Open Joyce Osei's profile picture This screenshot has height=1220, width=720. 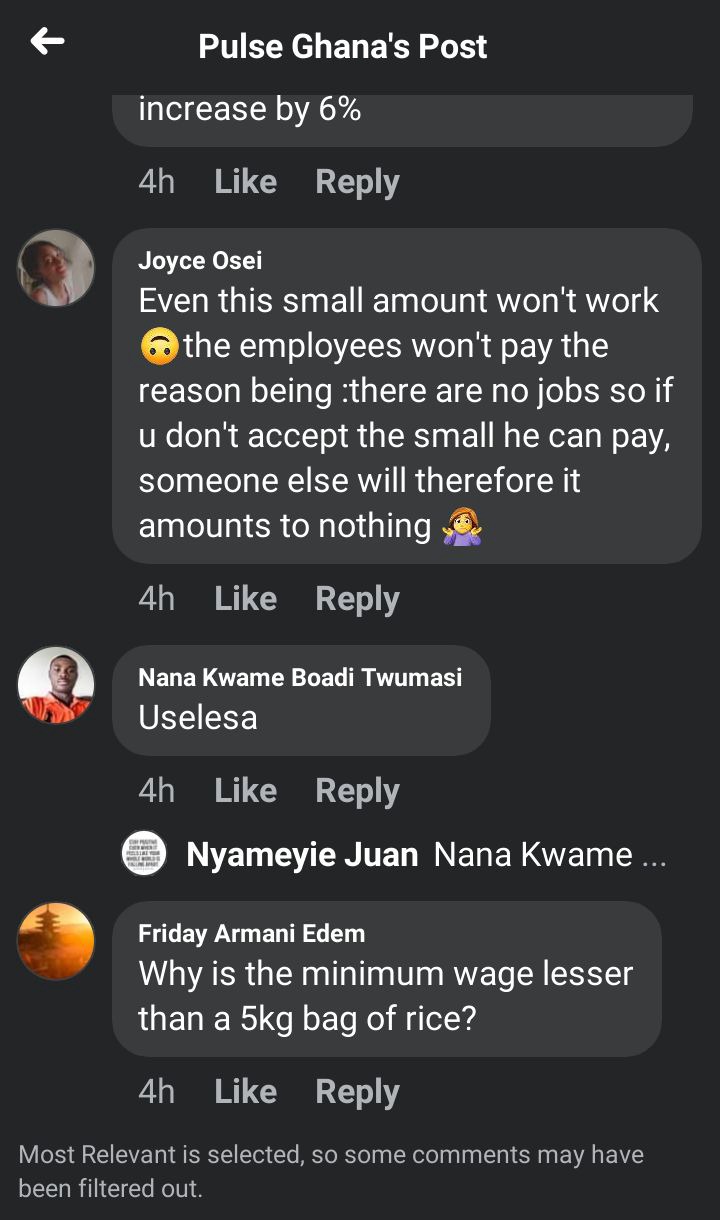pos(56,267)
